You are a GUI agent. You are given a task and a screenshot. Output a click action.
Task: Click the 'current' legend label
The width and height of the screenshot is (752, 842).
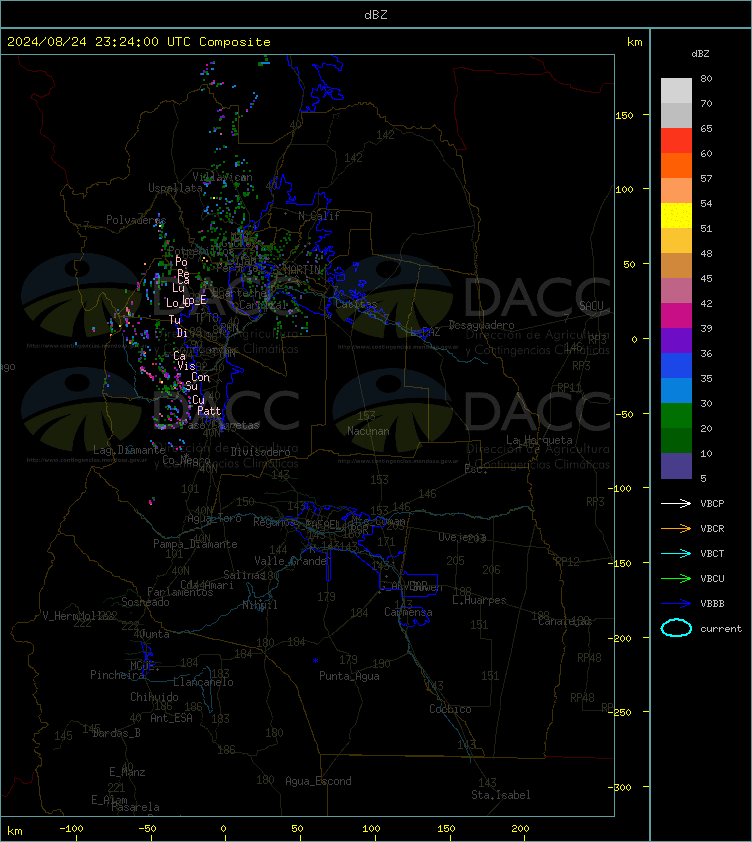[x=721, y=628]
